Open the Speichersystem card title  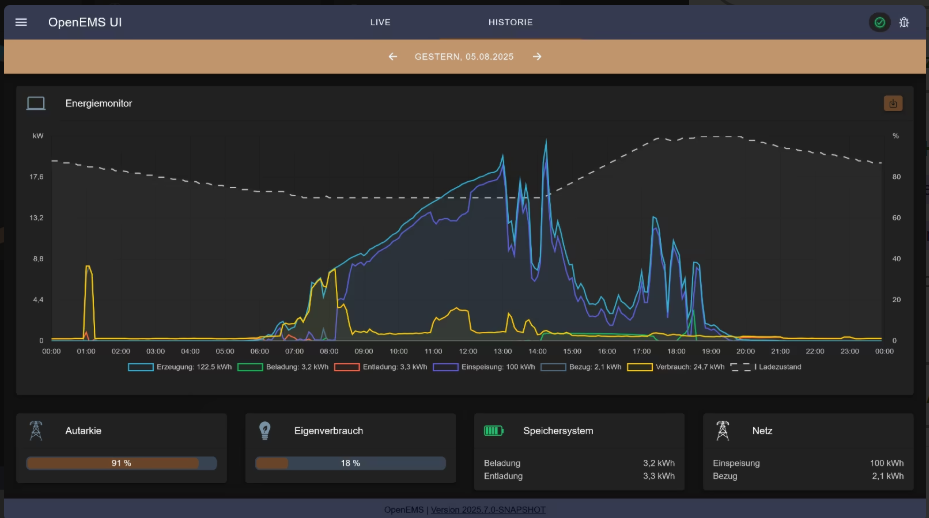point(558,431)
